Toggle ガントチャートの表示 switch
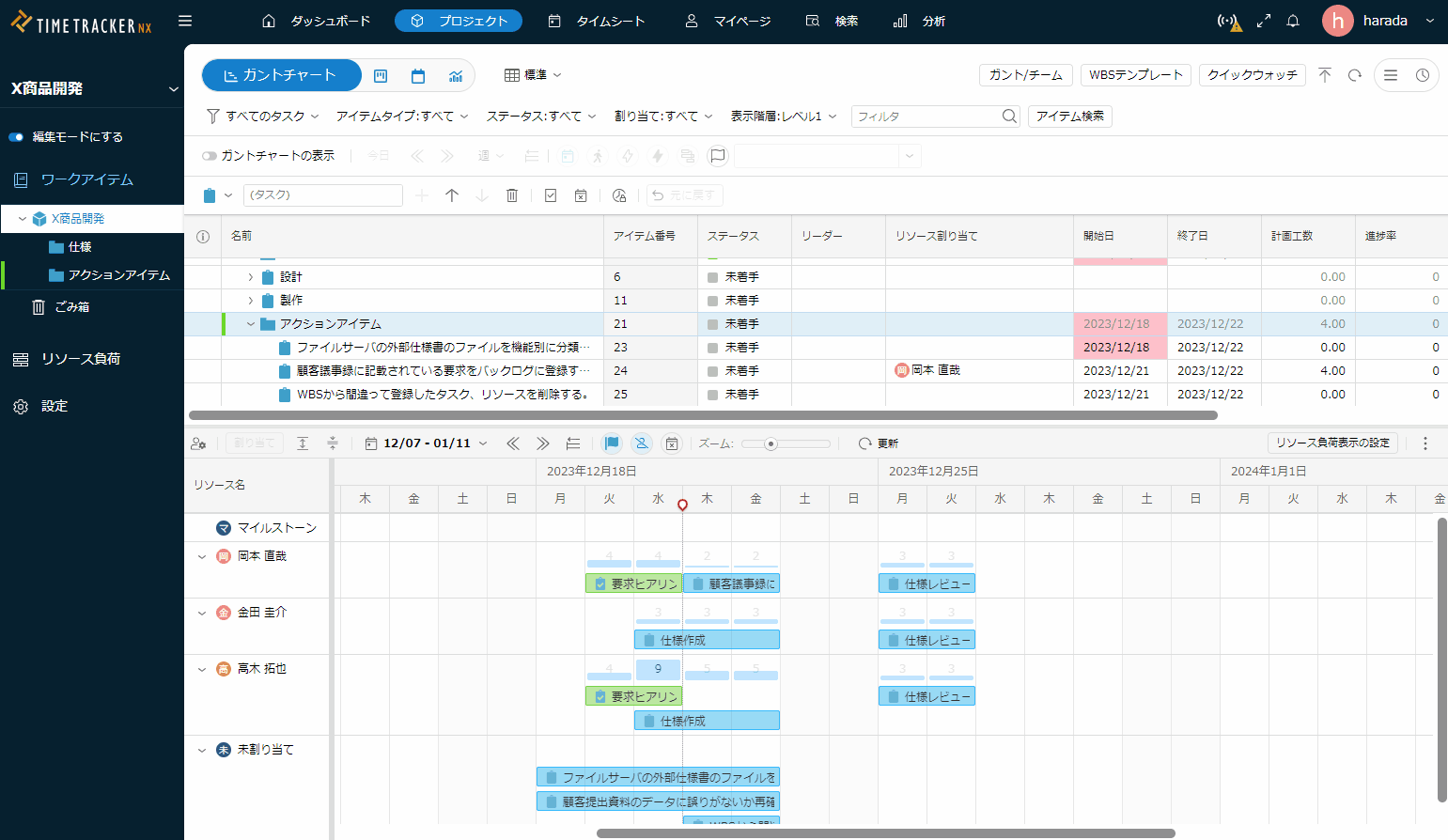 [x=210, y=156]
